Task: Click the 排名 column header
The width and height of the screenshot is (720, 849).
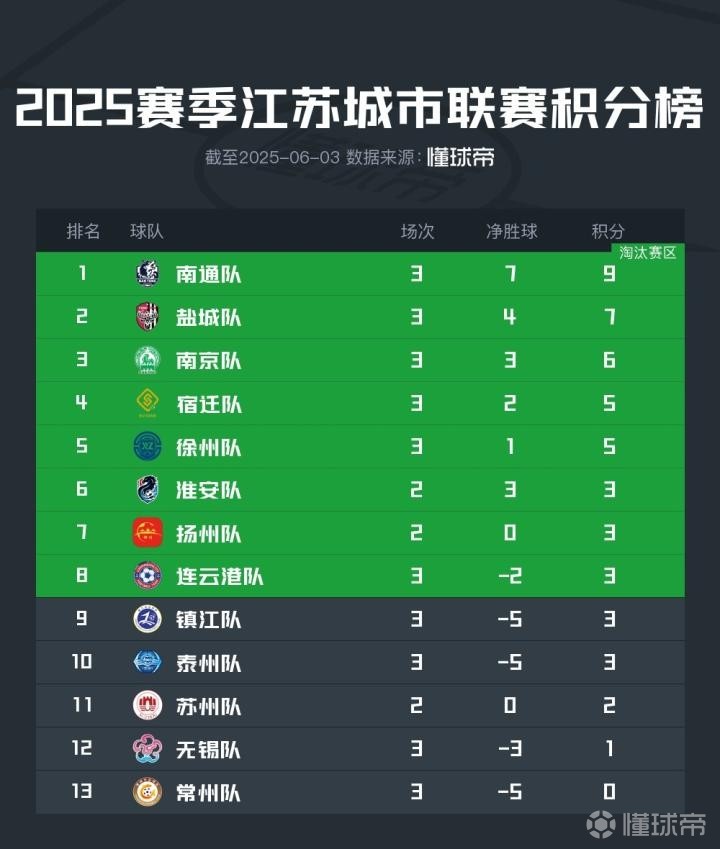Action: pyautogui.click(x=83, y=231)
